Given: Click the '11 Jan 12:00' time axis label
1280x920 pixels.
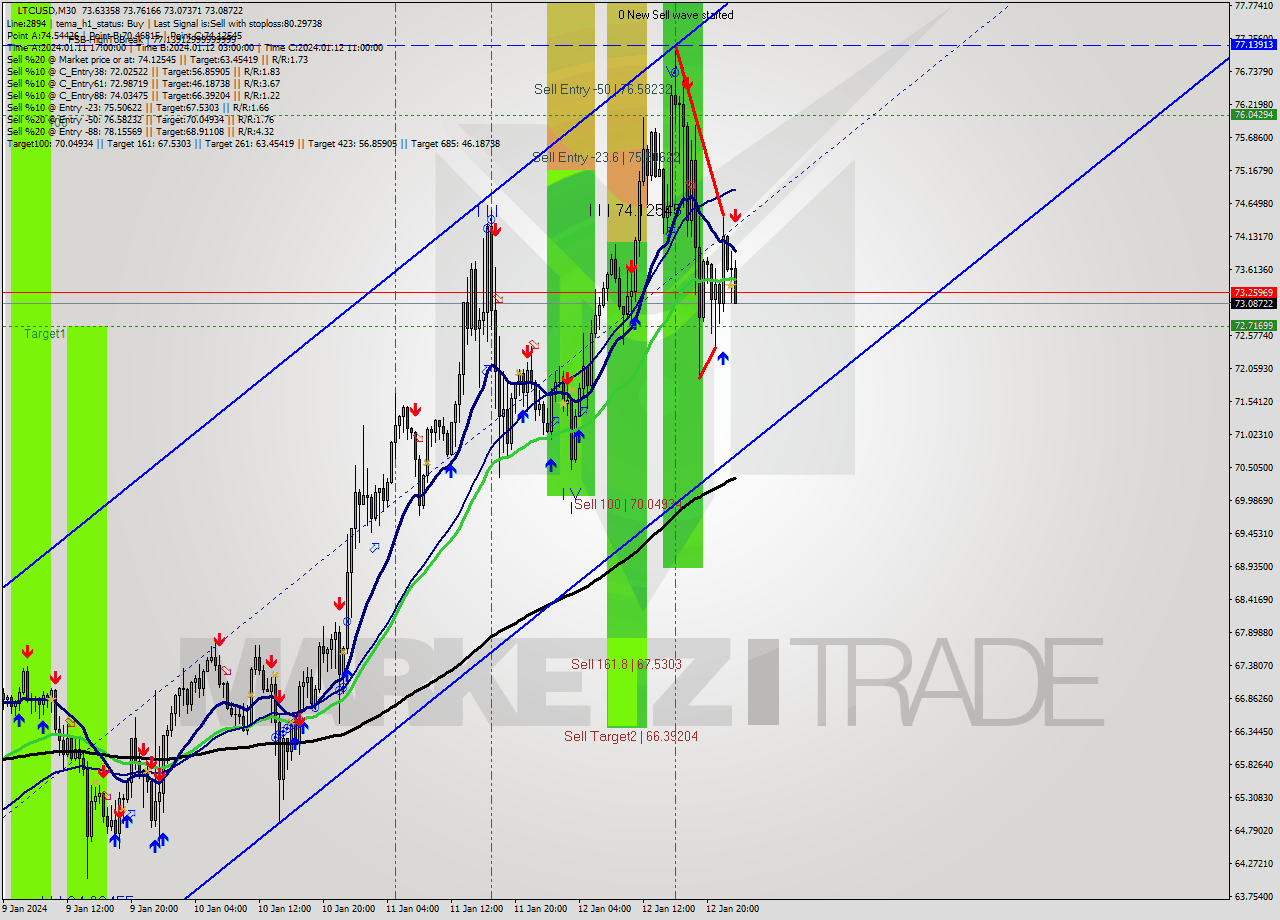Looking at the screenshot, I should pyautogui.click(x=476, y=909).
